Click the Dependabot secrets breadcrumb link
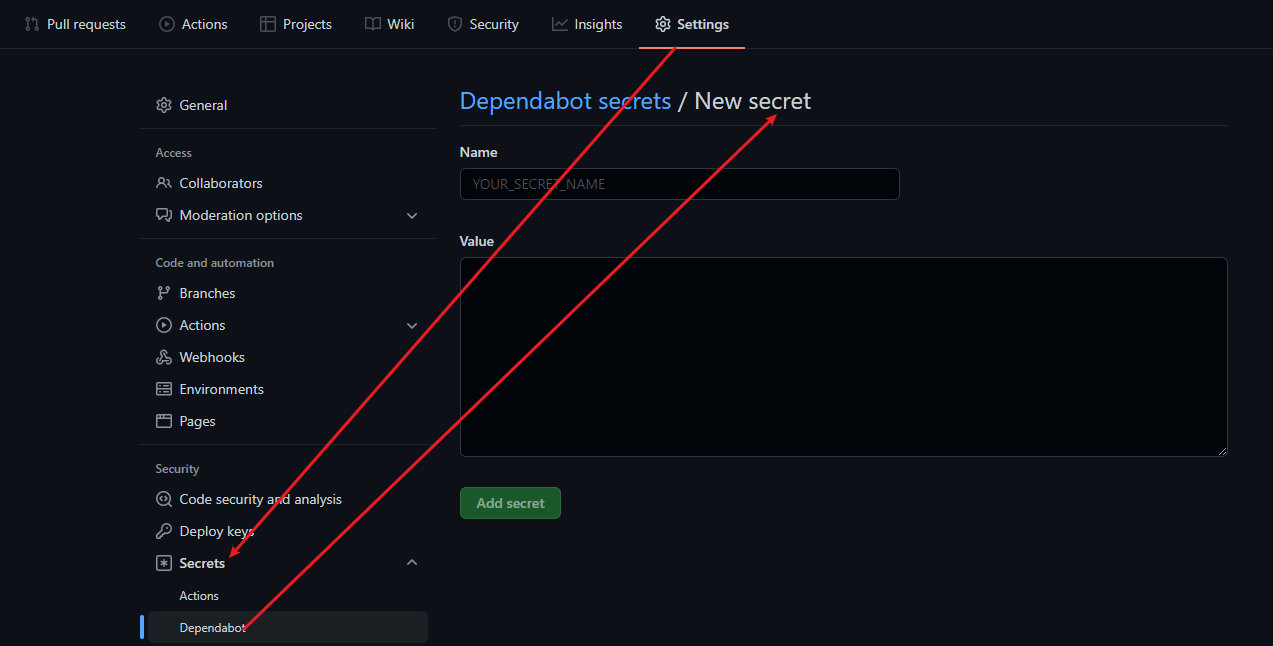Image resolution: width=1273 pixels, height=646 pixels. (565, 101)
